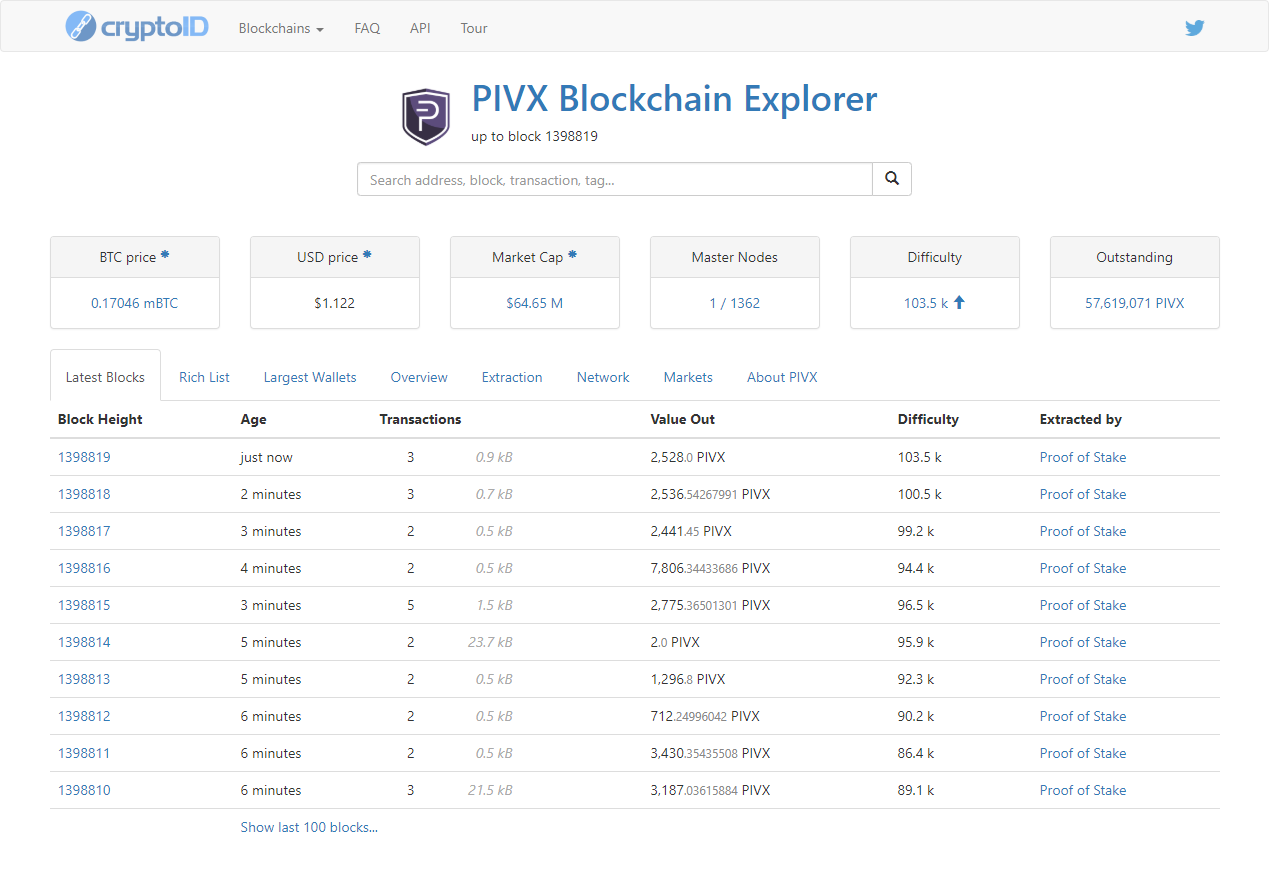
Task: Click the 1.5 kB transaction size
Action: (x=494, y=605)
